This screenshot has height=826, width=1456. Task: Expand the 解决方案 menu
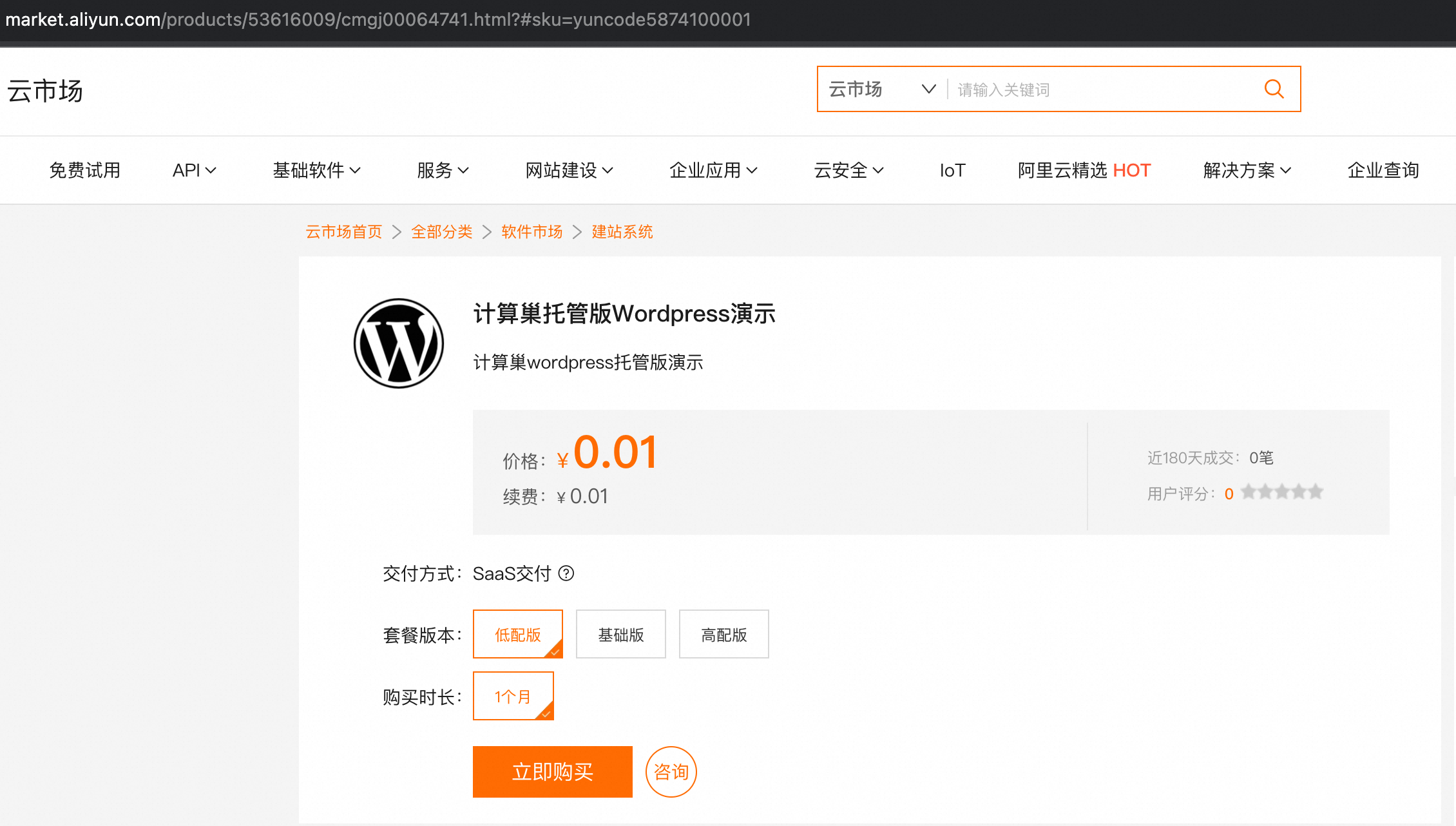1247,170
